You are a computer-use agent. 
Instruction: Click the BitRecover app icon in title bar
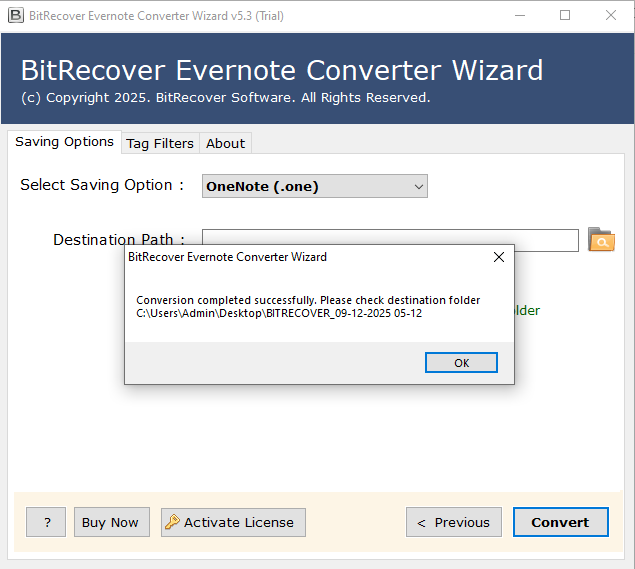pyautogui.click(x=16, y=16)
